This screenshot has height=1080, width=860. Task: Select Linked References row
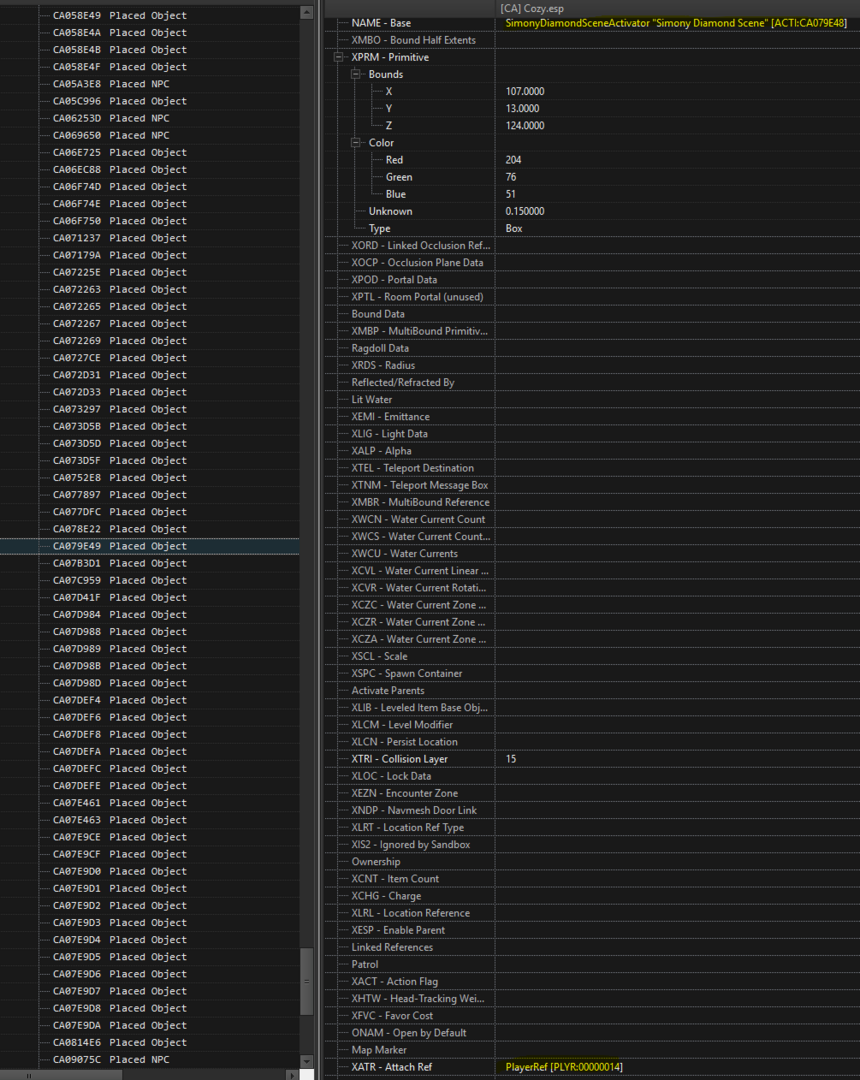pyautogui.click(x=592, y=947)
